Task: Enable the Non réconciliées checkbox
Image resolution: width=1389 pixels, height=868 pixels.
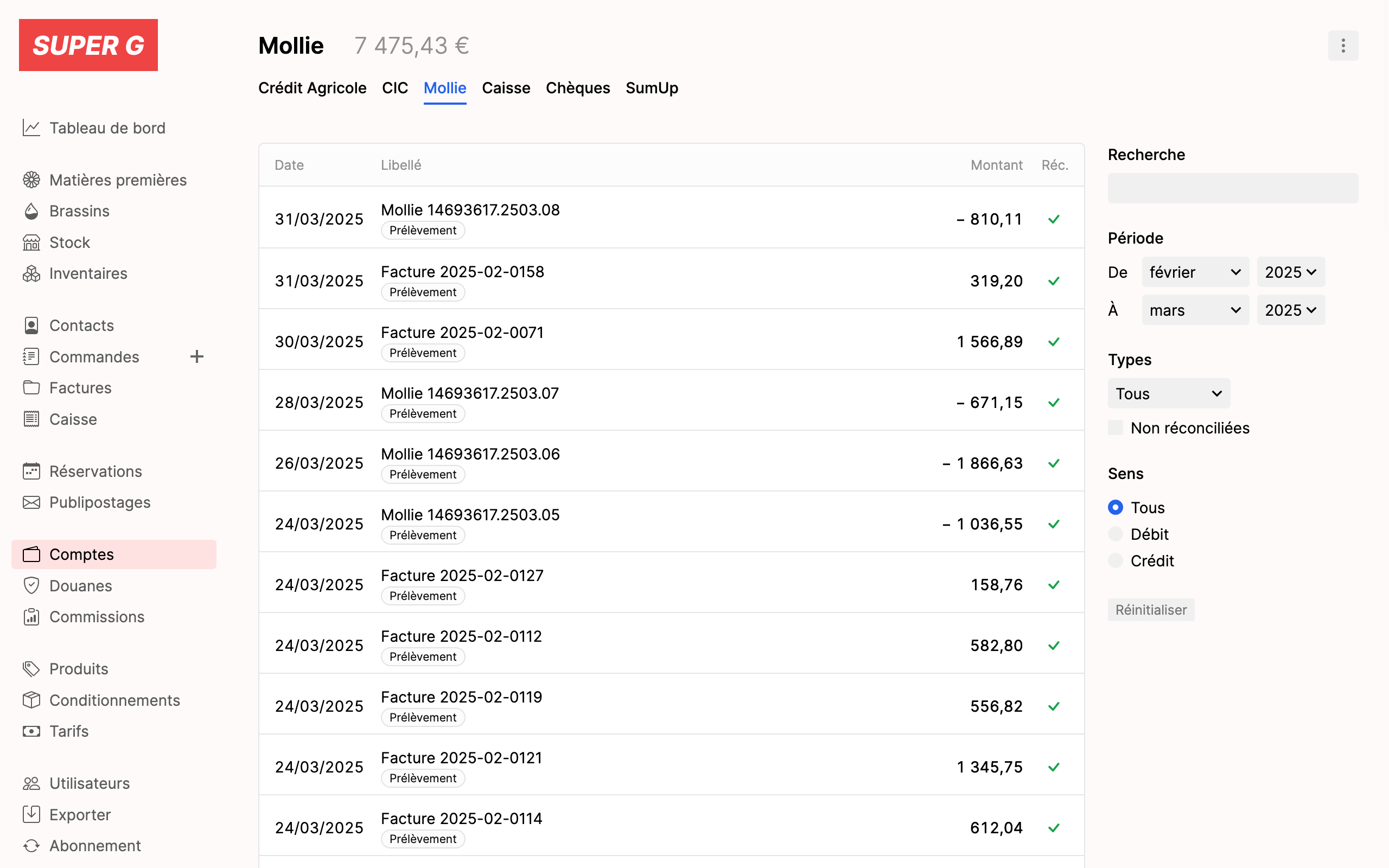Action: coord(1115,427)
